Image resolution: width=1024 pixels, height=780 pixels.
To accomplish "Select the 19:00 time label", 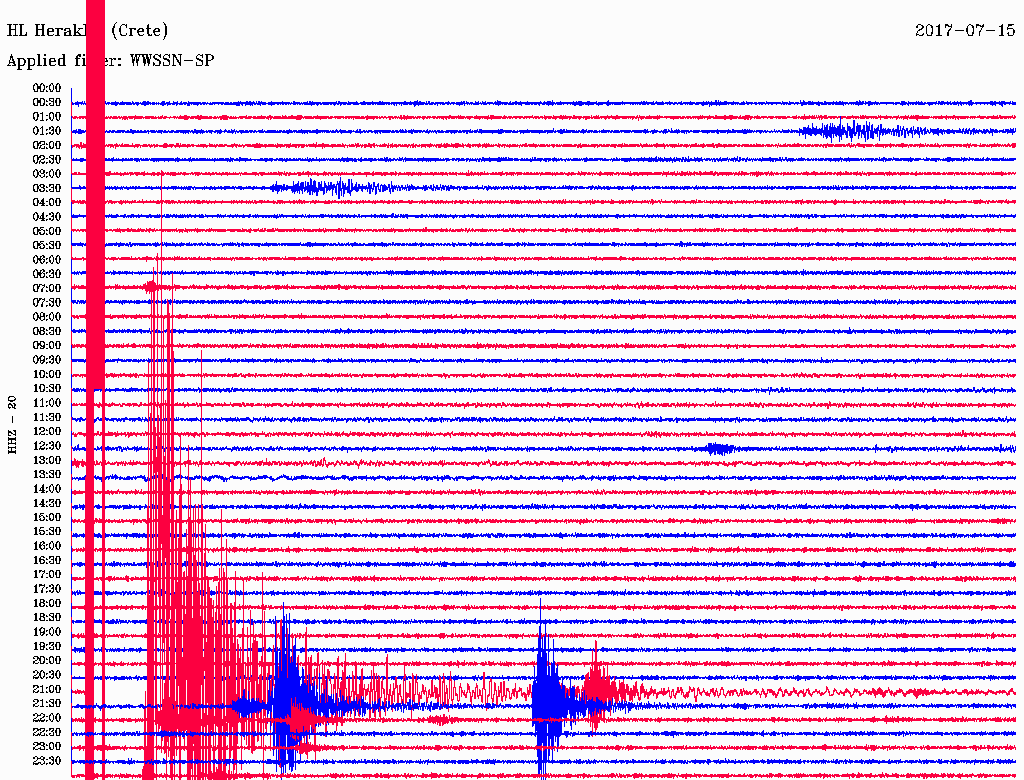I will tap(46, 632).
